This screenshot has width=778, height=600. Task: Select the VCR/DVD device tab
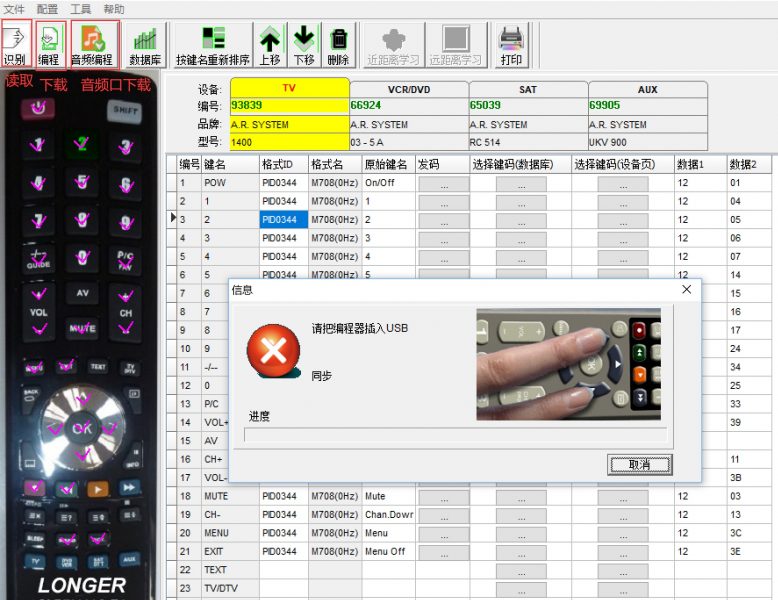click(x=408, y=89)
